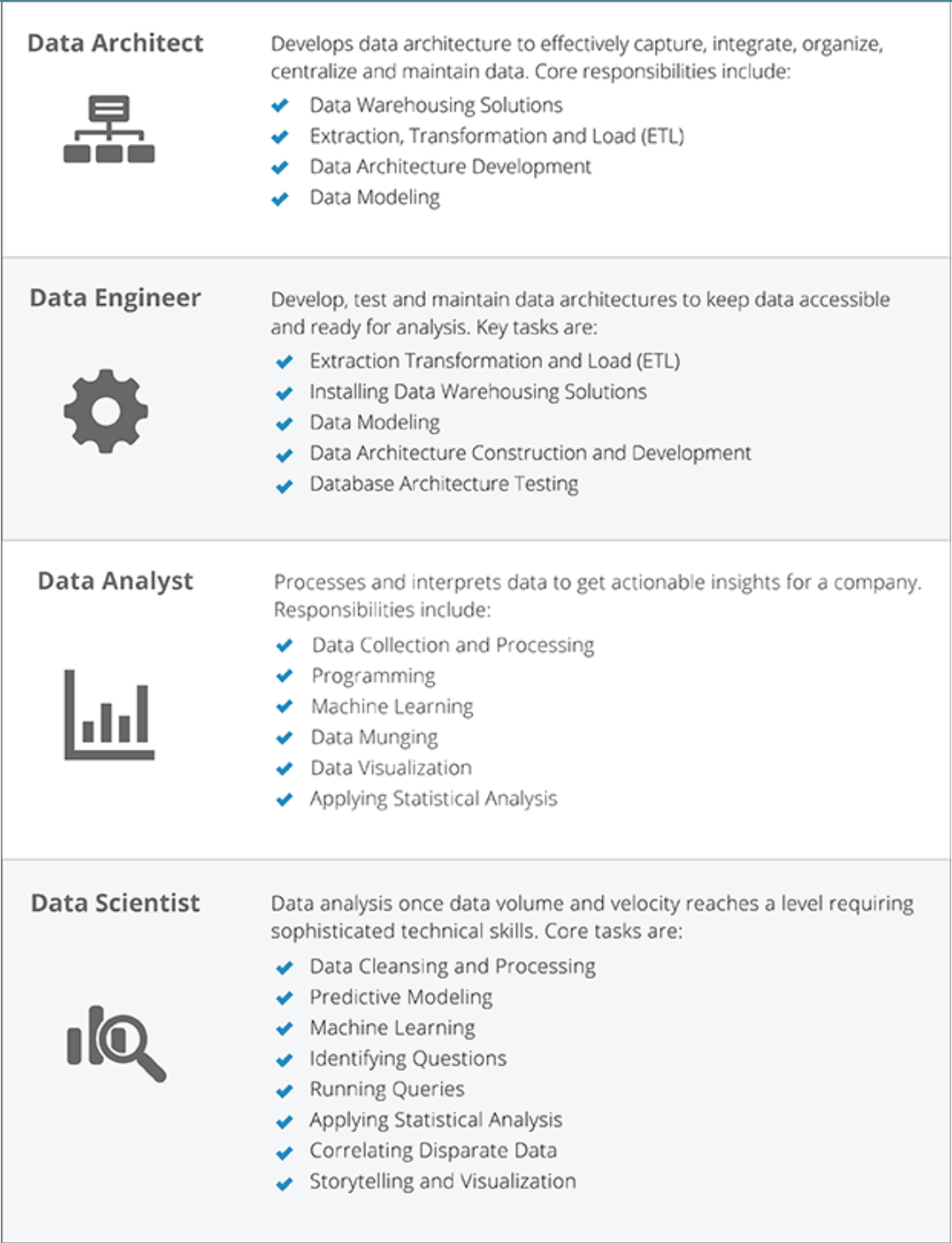Click checkmark beside Data Warehousing Solutions
This screenshot has width=952, height=1243.
(x=280, y=106)
